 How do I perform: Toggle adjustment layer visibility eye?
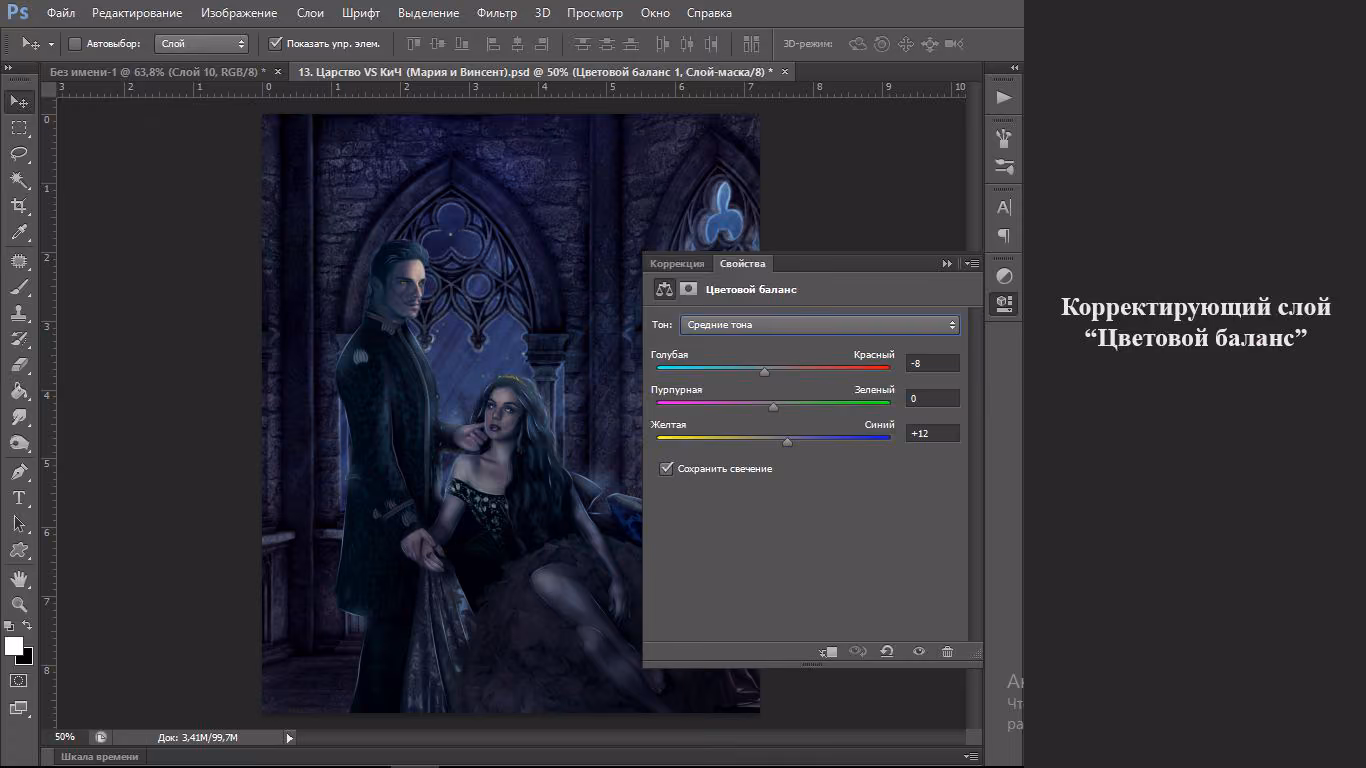click(x=918, y=652)
